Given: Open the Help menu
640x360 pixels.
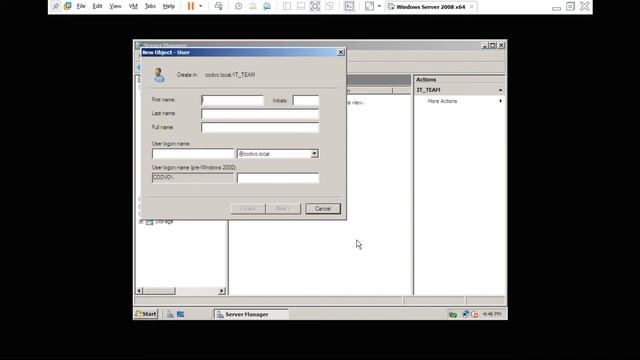Looking at the screenshot, I should click(x=169, y=6).
